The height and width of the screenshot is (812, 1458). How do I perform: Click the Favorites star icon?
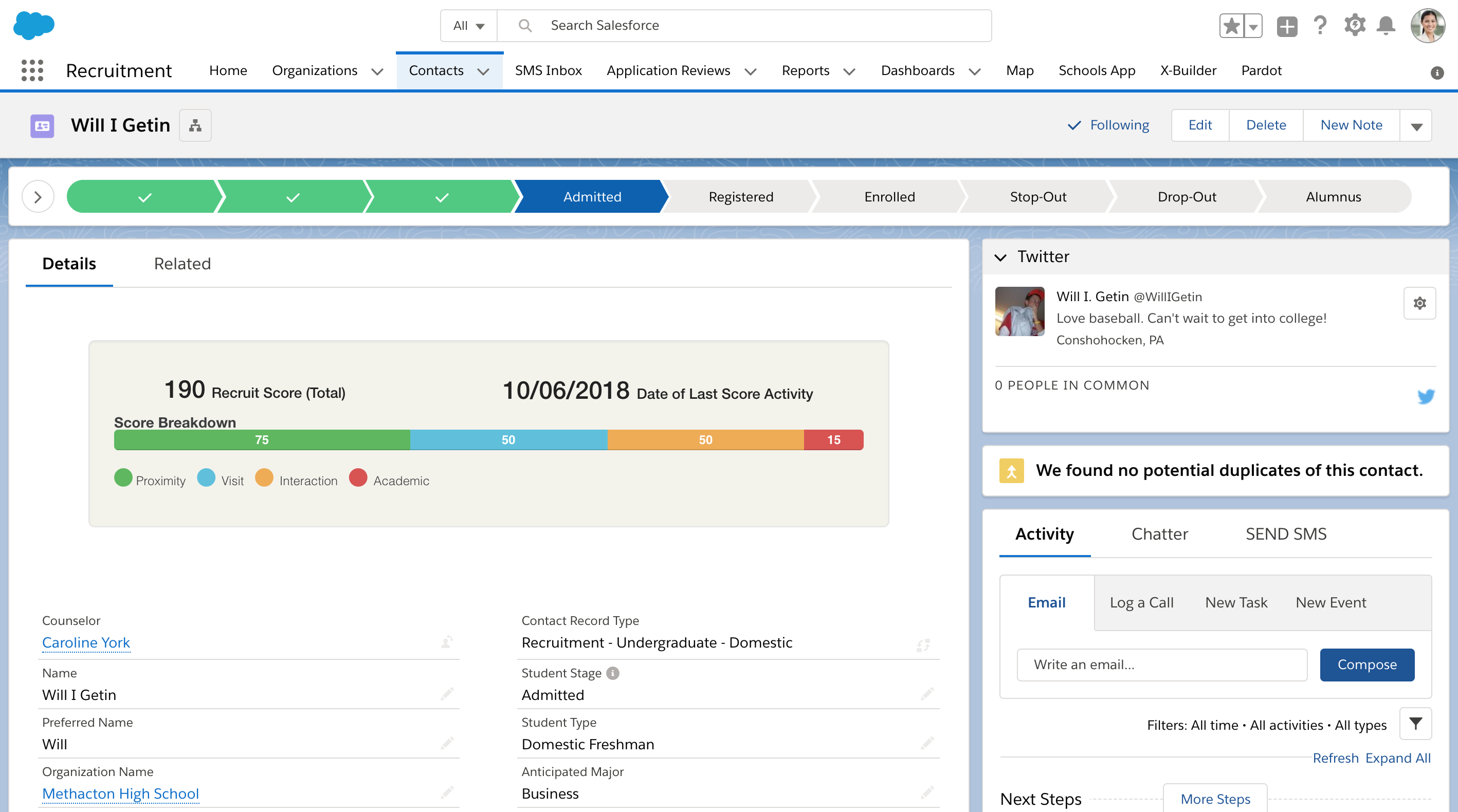click(1232, 26)
